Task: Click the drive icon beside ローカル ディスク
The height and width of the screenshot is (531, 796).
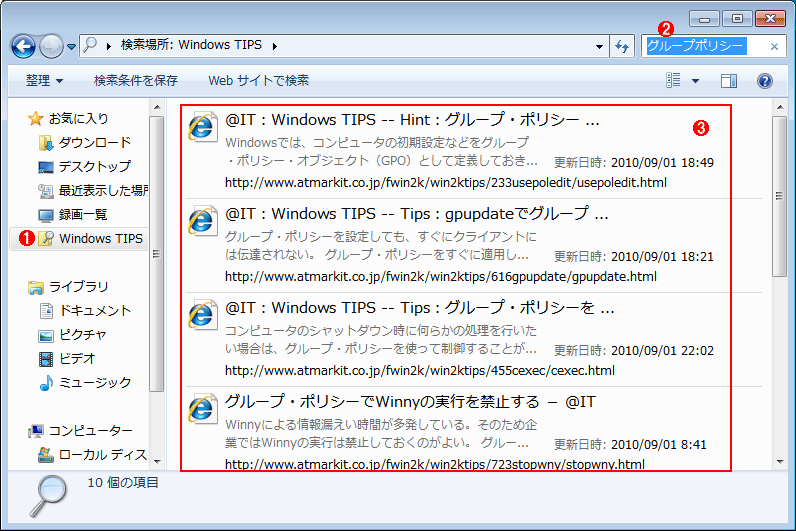Action: pos(46,454)
